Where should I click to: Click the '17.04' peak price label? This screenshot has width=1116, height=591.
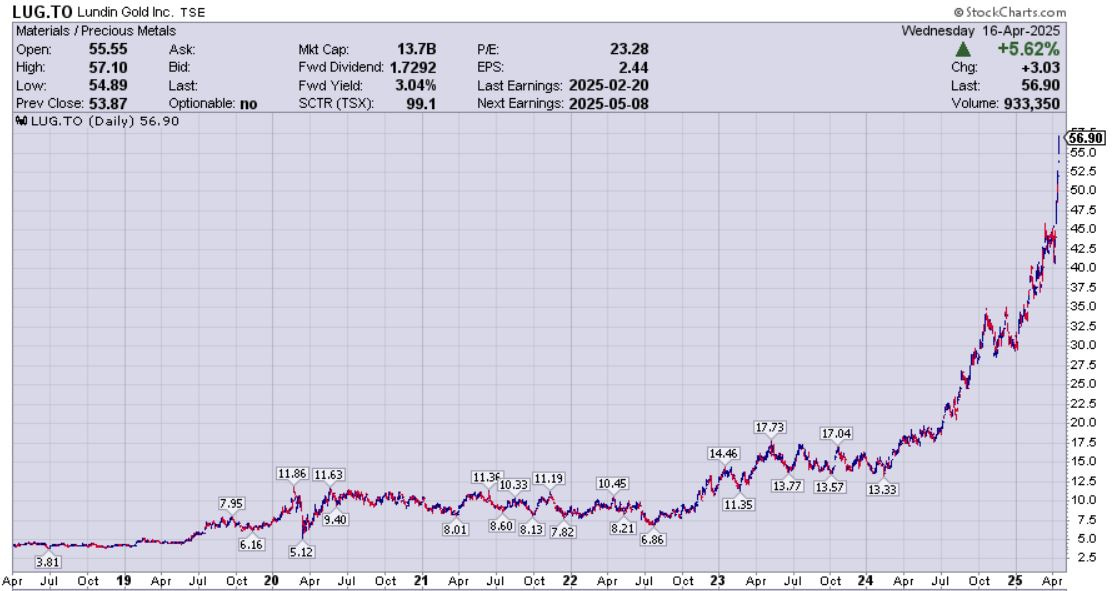click(836, 434)
